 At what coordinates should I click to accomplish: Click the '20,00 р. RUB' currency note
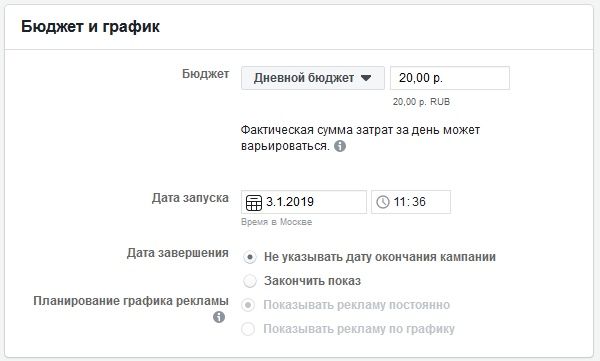421,102
